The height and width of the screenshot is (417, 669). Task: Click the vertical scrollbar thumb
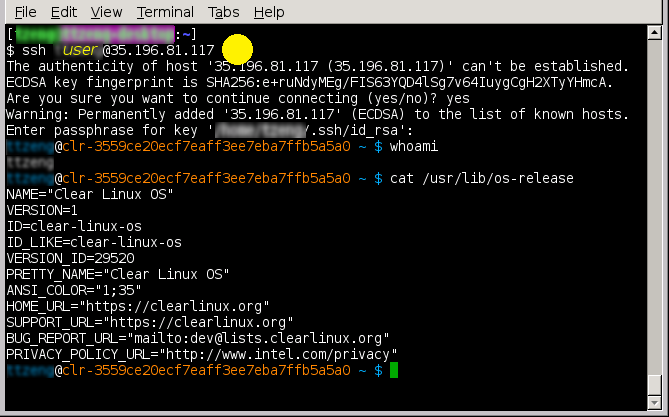pyautogui.click(x=654, y=385)
